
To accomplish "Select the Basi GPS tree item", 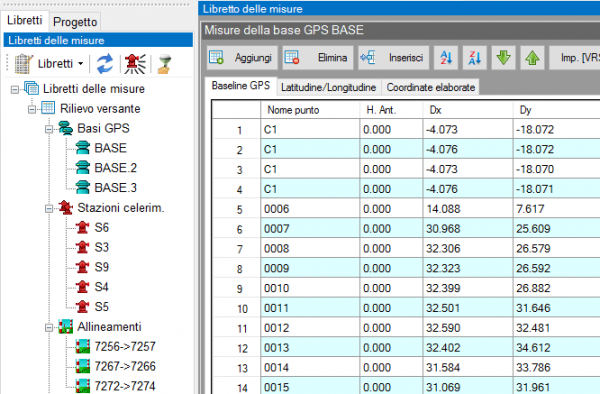I will click(x=103, y=129).
